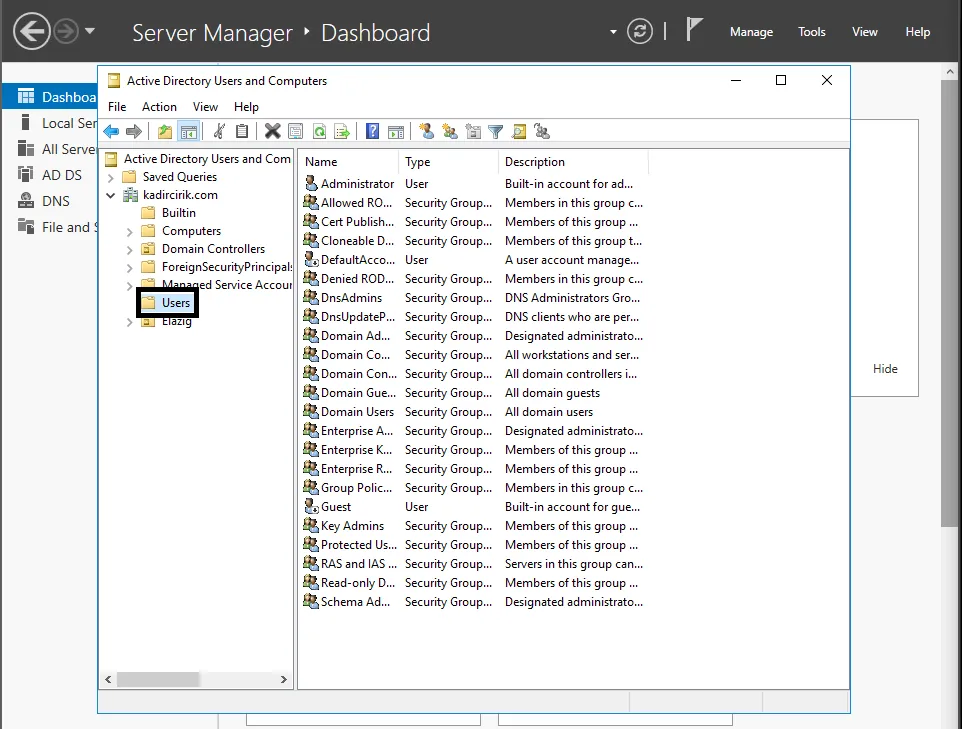This screenshot has width=962, height=729.
Task: Select Dashboard in Server Manager sidebar
Action: [50, 97]
